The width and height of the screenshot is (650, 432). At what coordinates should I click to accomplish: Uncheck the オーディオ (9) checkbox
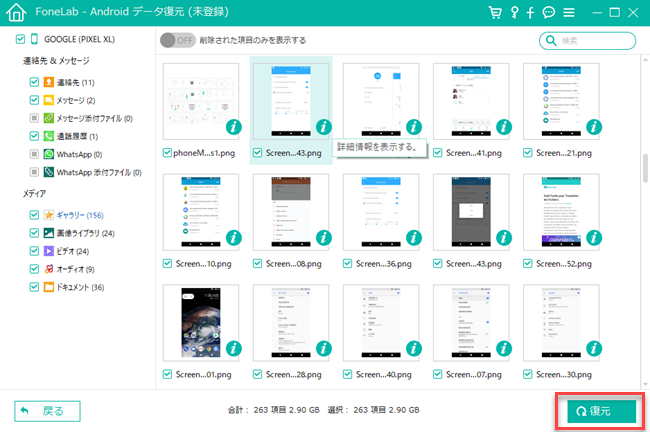point(34,269)
